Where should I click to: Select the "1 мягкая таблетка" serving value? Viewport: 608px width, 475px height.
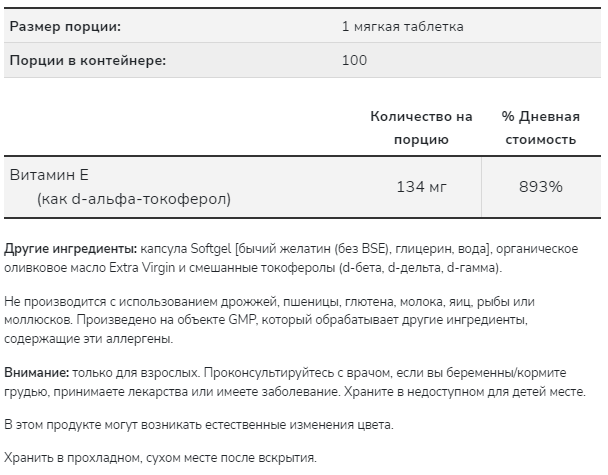coord(402,25)
